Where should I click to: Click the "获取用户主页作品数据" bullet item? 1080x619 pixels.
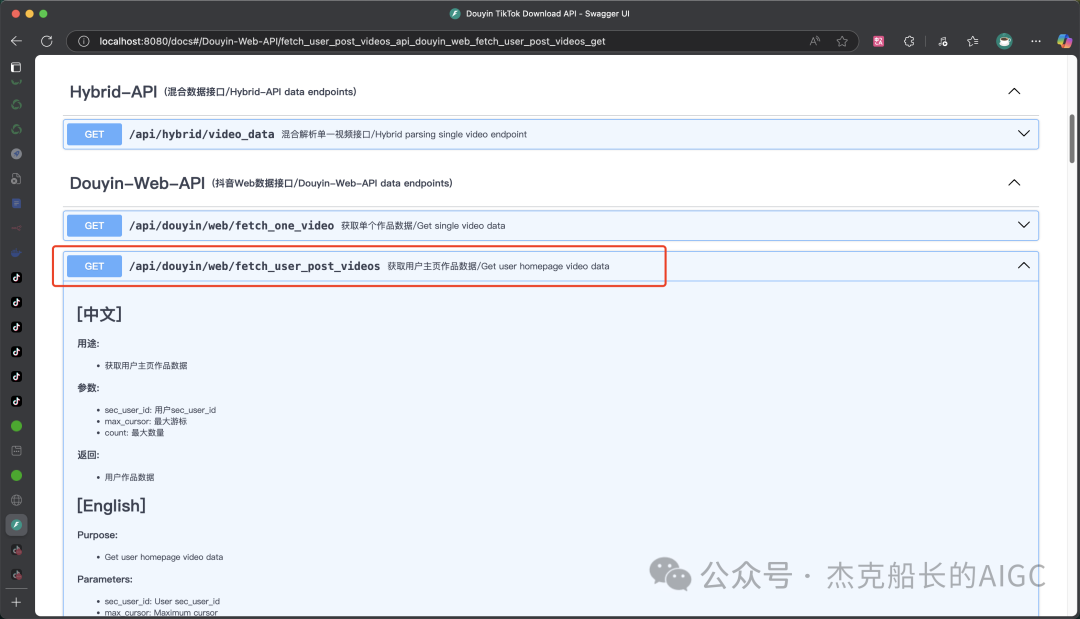[146, 366]
